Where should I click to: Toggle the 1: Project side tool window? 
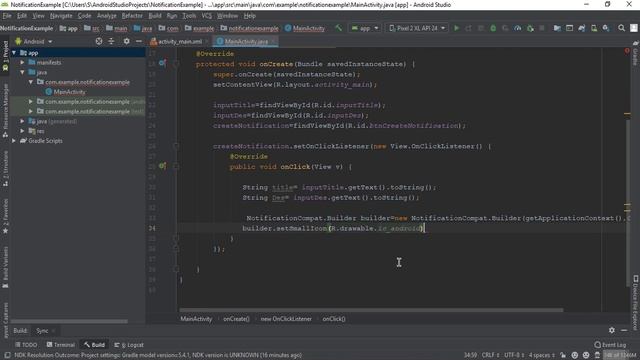point(5,57)
